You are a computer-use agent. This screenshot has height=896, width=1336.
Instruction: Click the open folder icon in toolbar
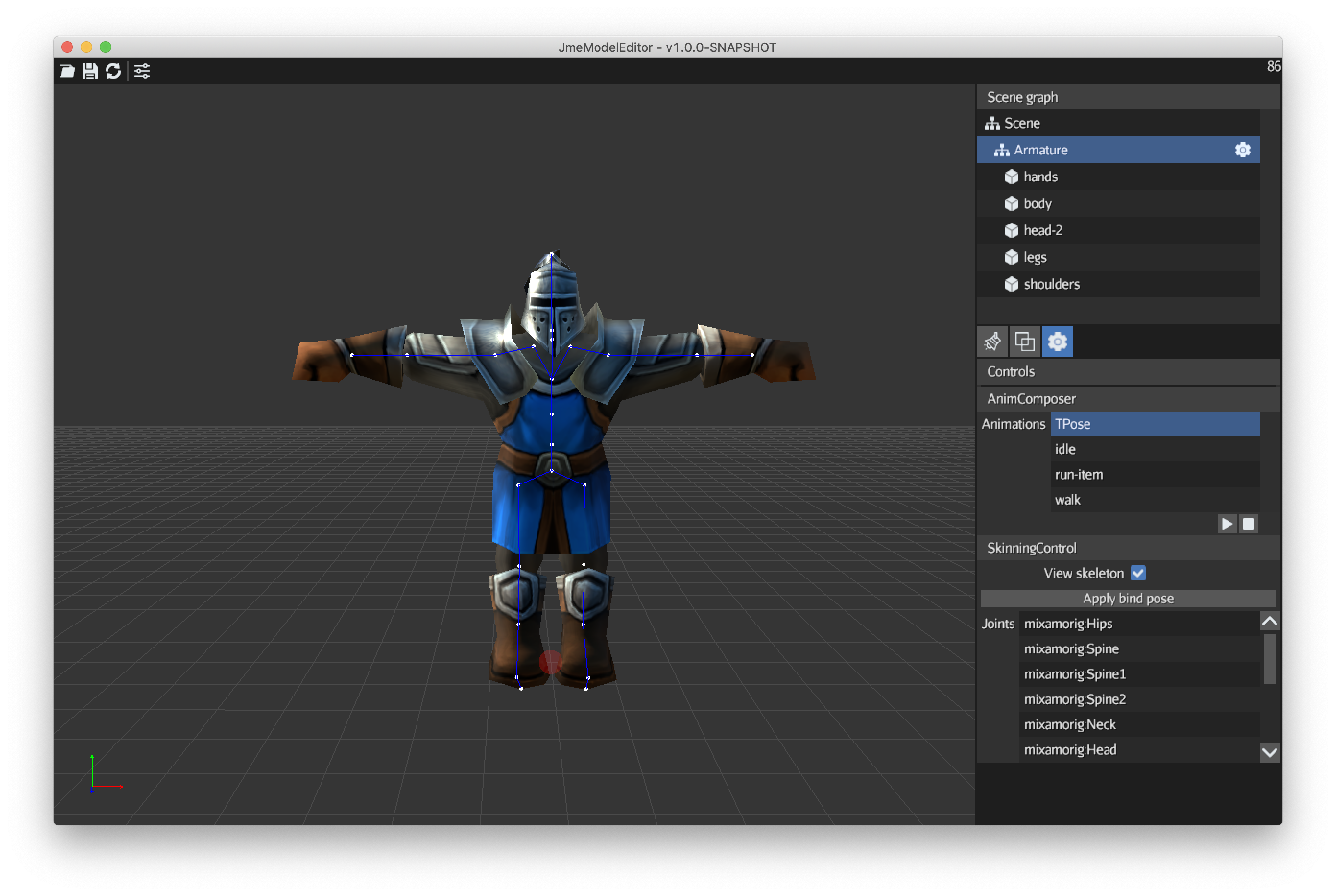tap(67, 71)
